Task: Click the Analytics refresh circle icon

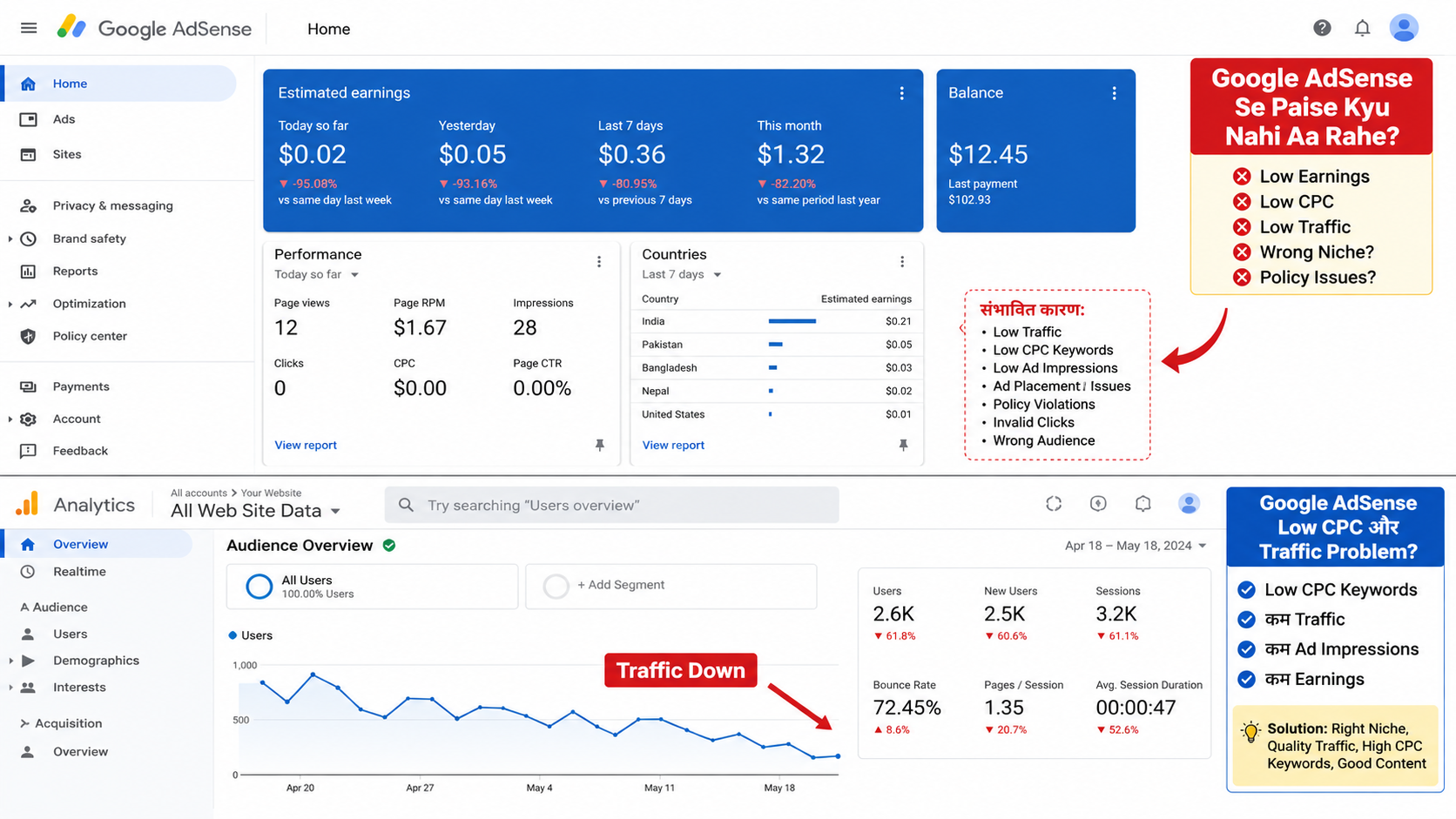Action: [1054, 503]
